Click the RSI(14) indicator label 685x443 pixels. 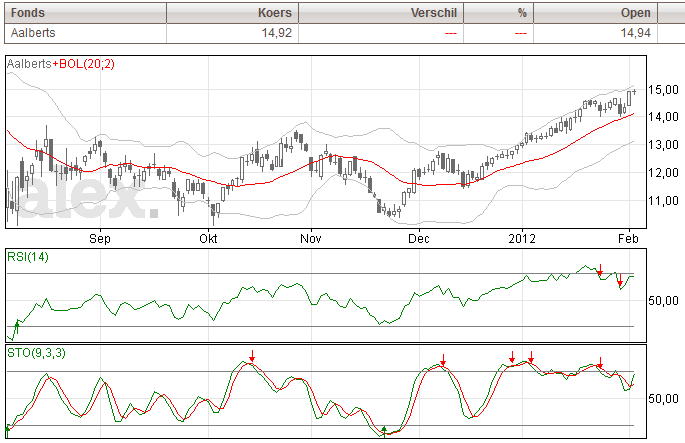pyautogui.click(x=28, y=257)
